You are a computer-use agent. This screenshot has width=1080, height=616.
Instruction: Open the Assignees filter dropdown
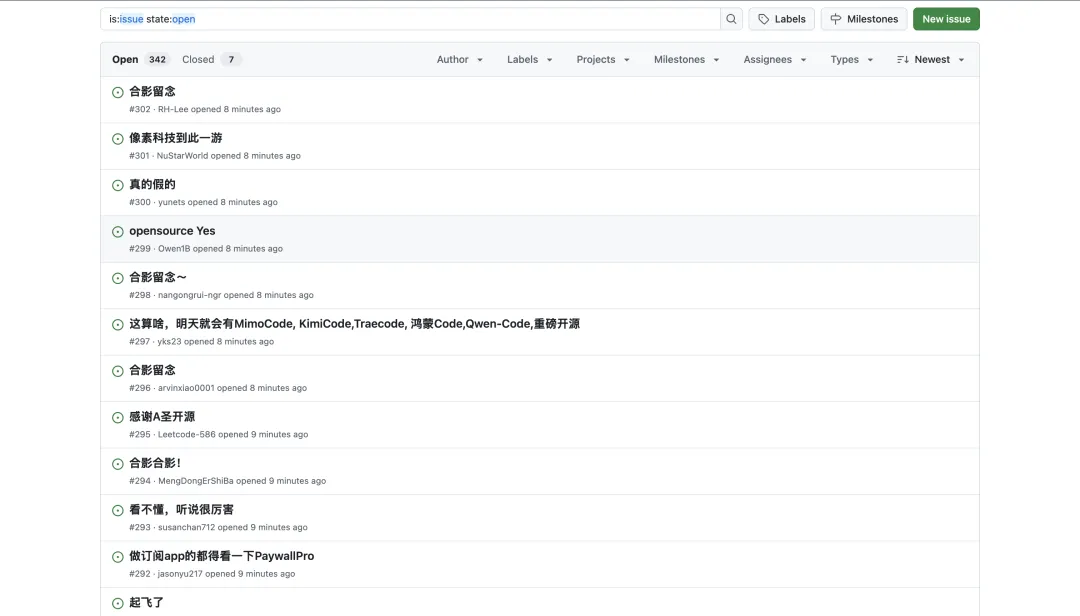[x=775, y=59]
